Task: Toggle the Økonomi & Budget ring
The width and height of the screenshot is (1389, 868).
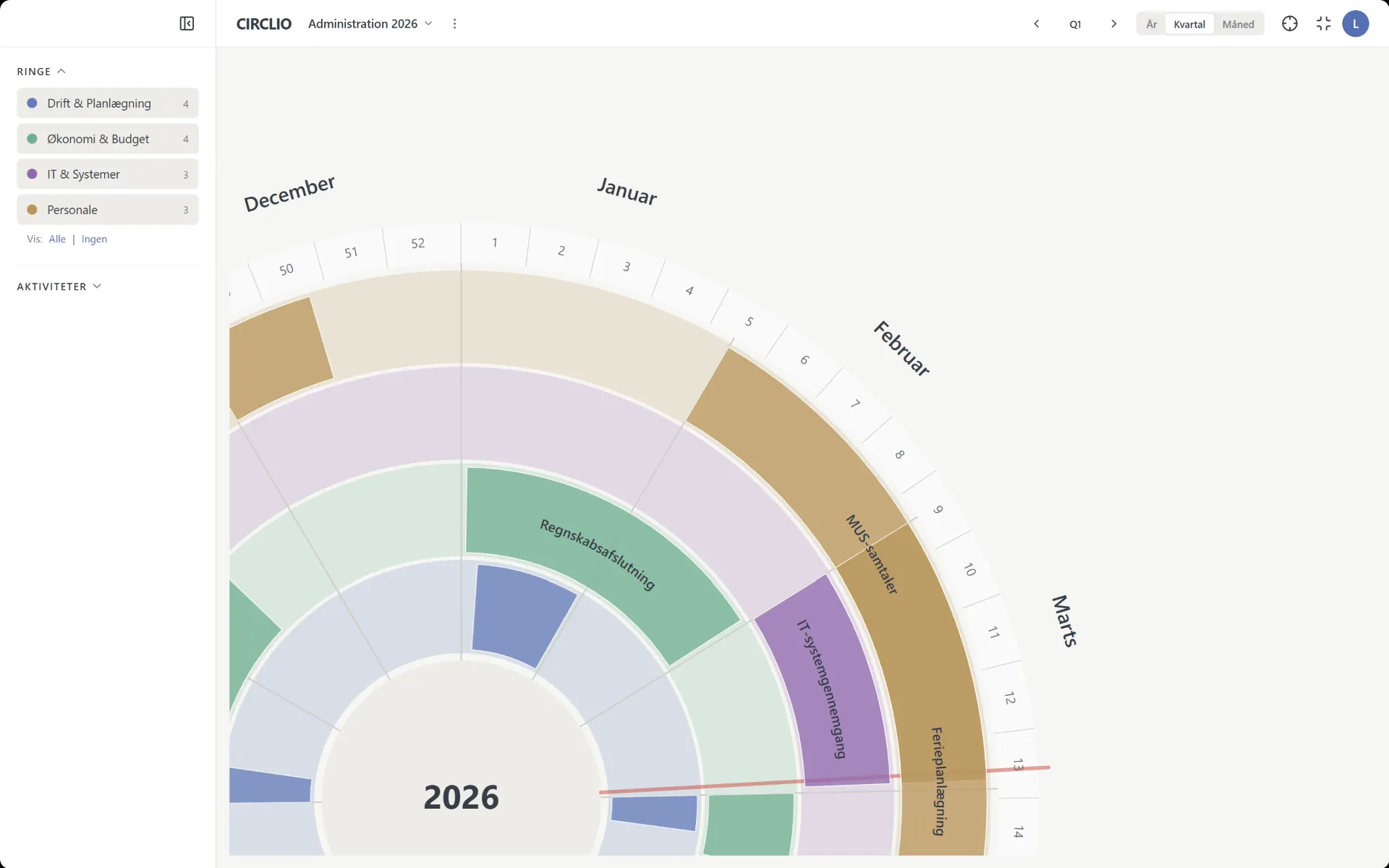Action: [x=108, y=139]
